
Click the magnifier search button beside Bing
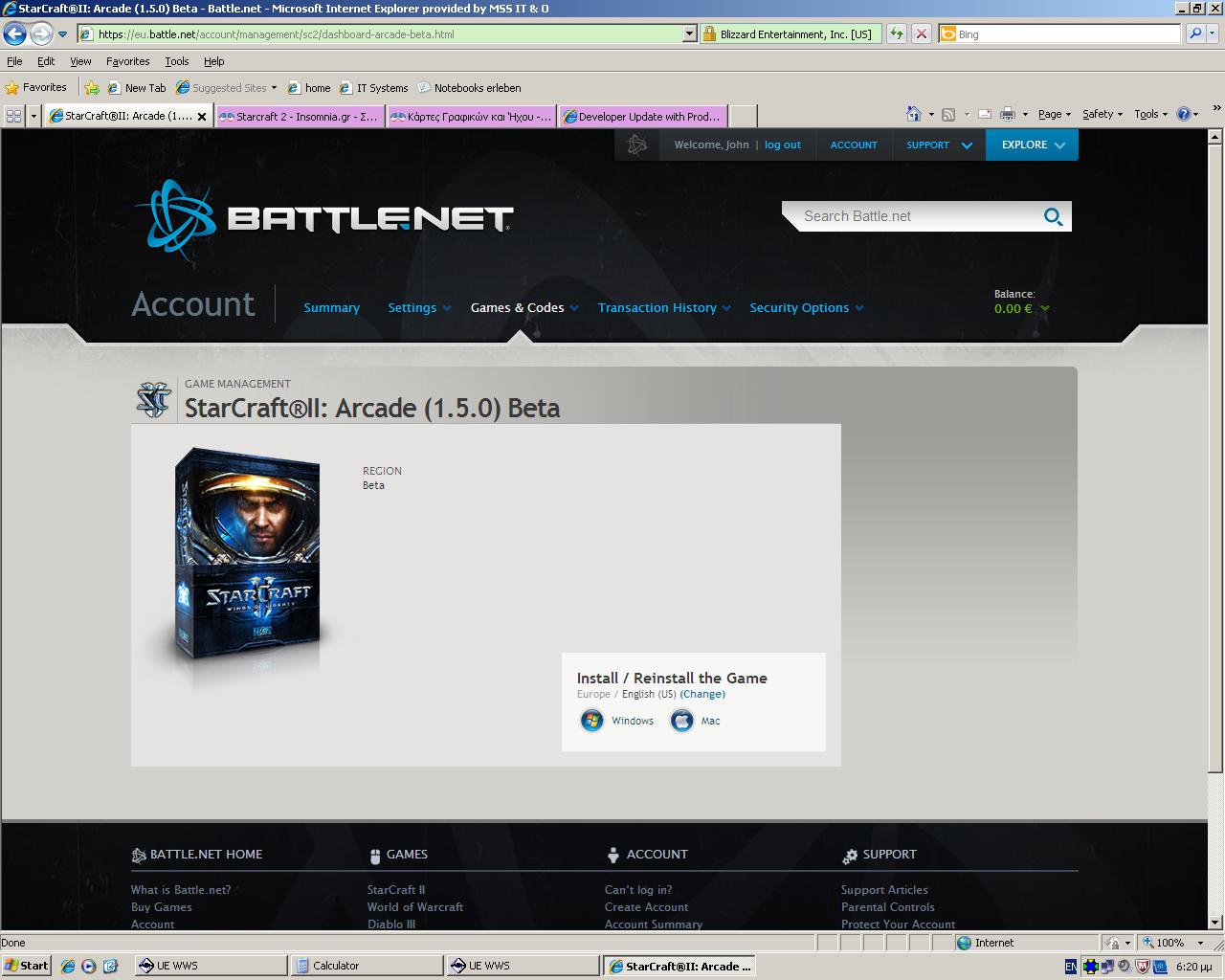[1195, 34]
